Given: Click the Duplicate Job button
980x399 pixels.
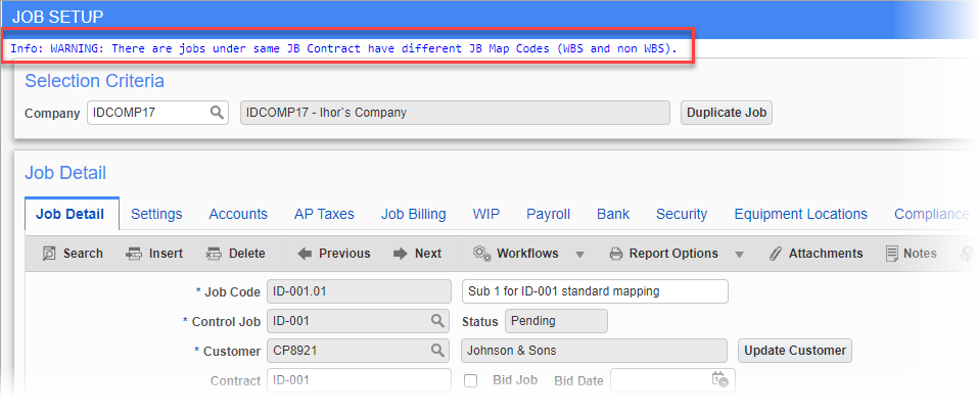Looking at the screenshot, I should click(x=726, y=113).
